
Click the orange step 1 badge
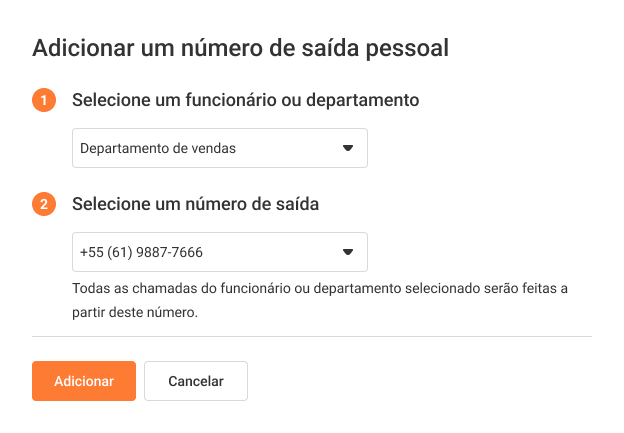[44, 101]
